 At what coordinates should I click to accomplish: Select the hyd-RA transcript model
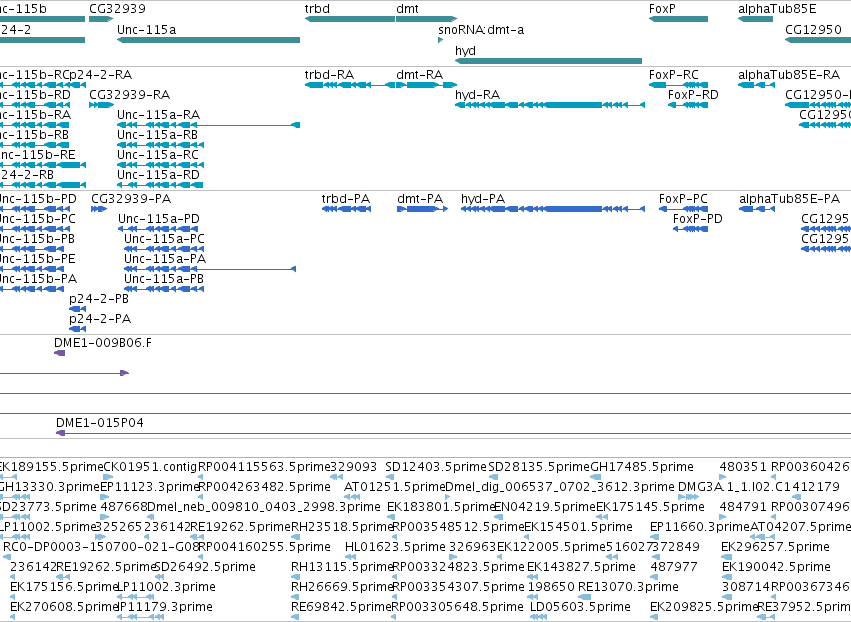coord(550,105)
